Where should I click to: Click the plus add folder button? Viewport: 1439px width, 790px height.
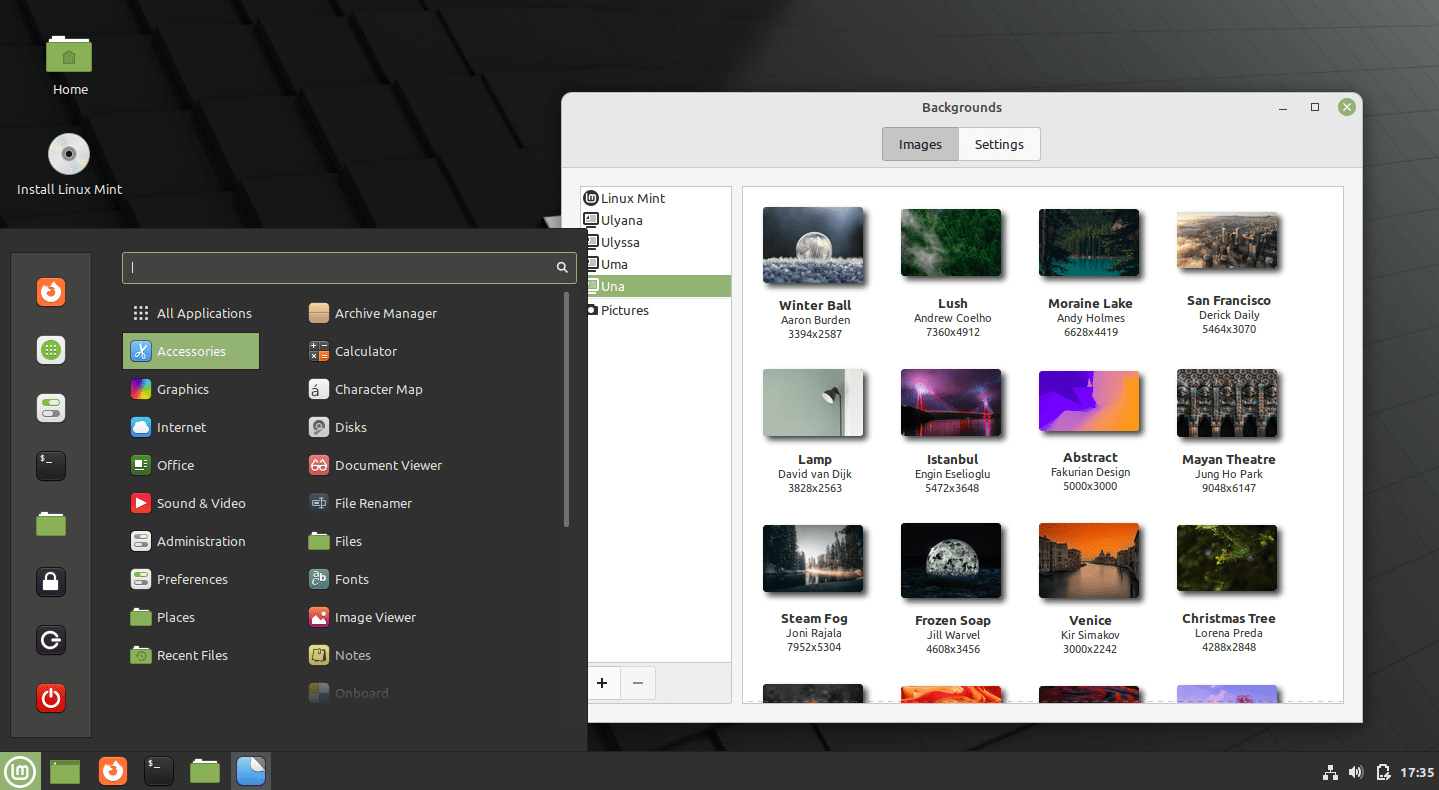click(602, 683)
